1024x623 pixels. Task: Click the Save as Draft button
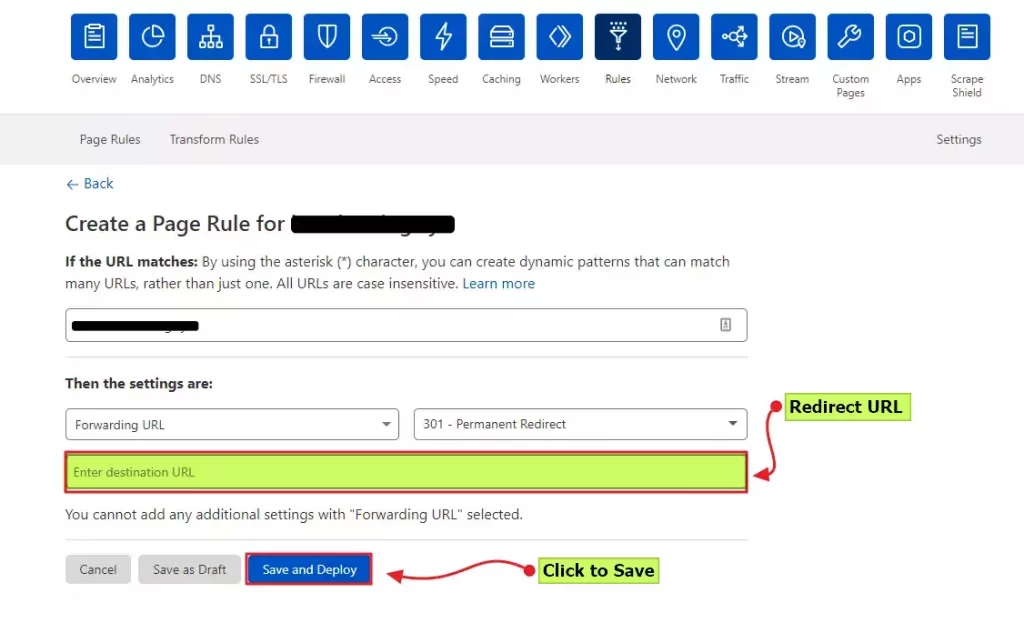pyautogui.click(x=189, y=569)
